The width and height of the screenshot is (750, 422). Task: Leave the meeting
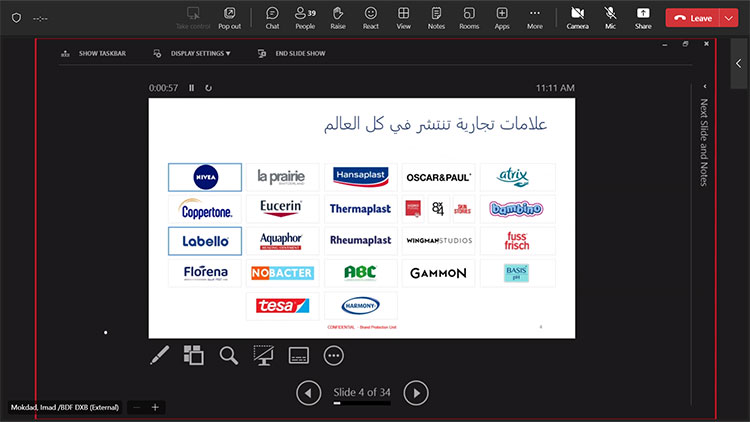click(x=700, y=17)
